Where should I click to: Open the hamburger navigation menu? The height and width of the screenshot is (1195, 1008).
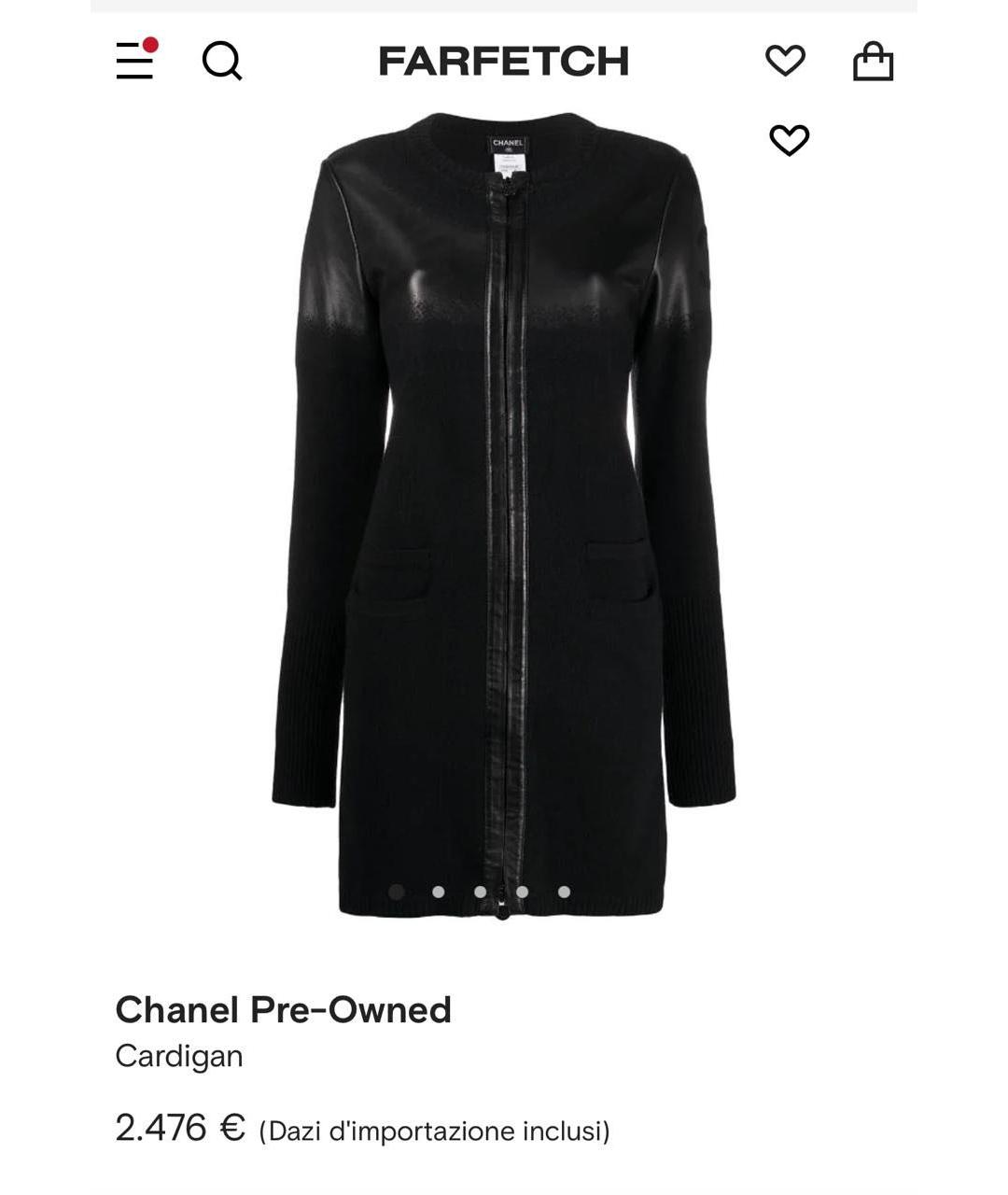click(135, 61)
